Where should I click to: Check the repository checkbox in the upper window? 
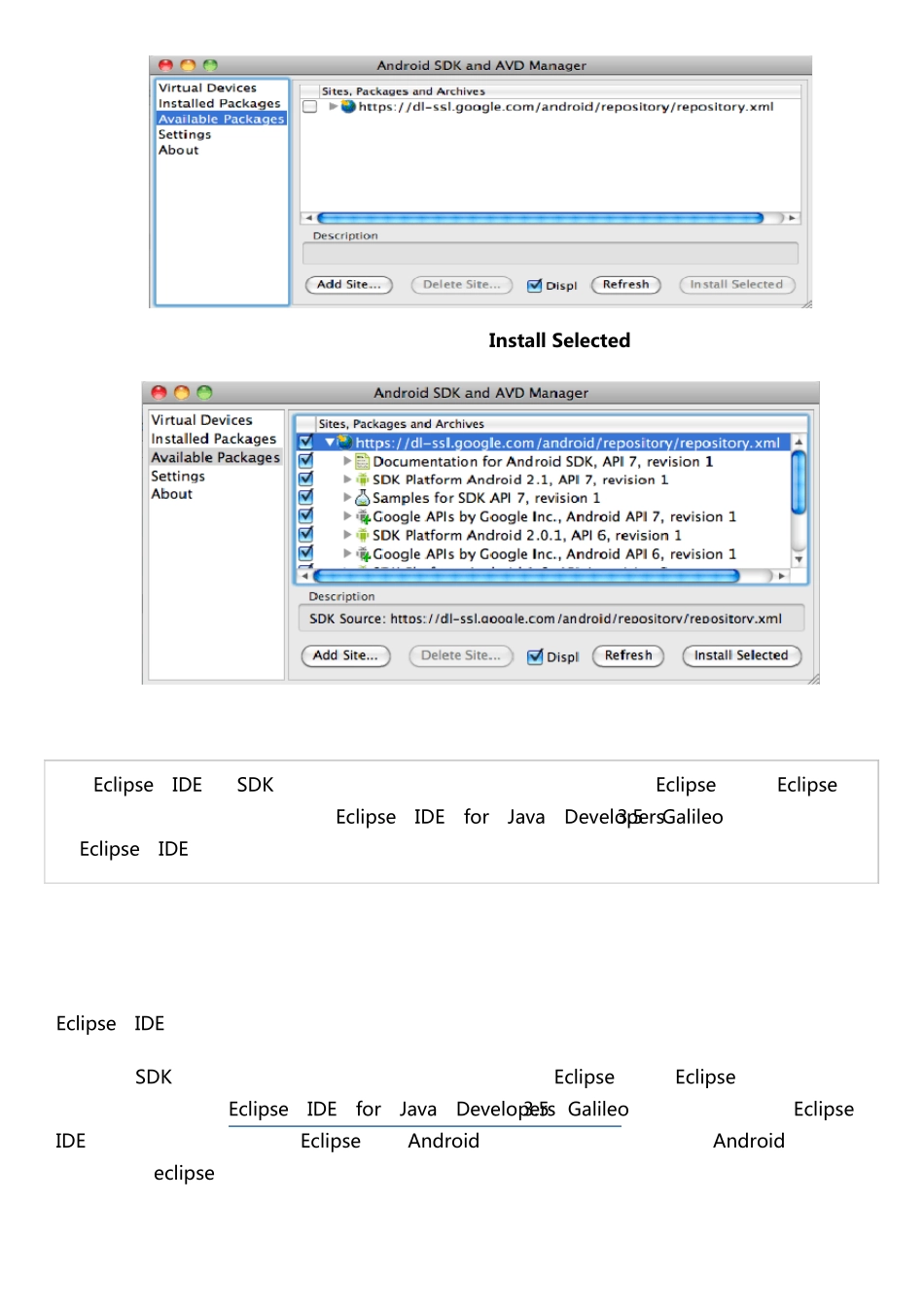310,107
